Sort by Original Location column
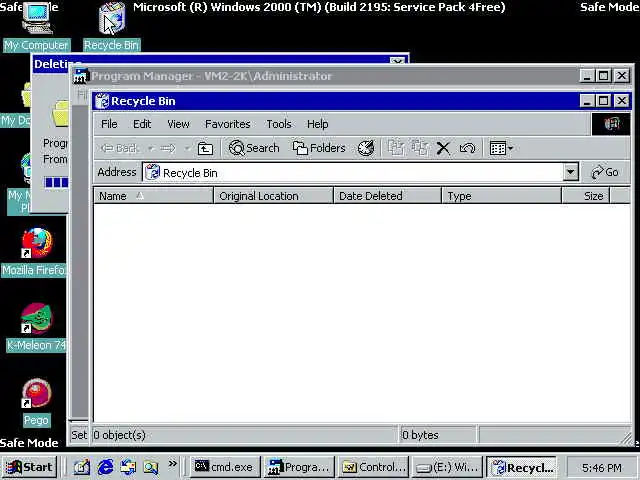This screenshot has width=640, height=480. 273,196
